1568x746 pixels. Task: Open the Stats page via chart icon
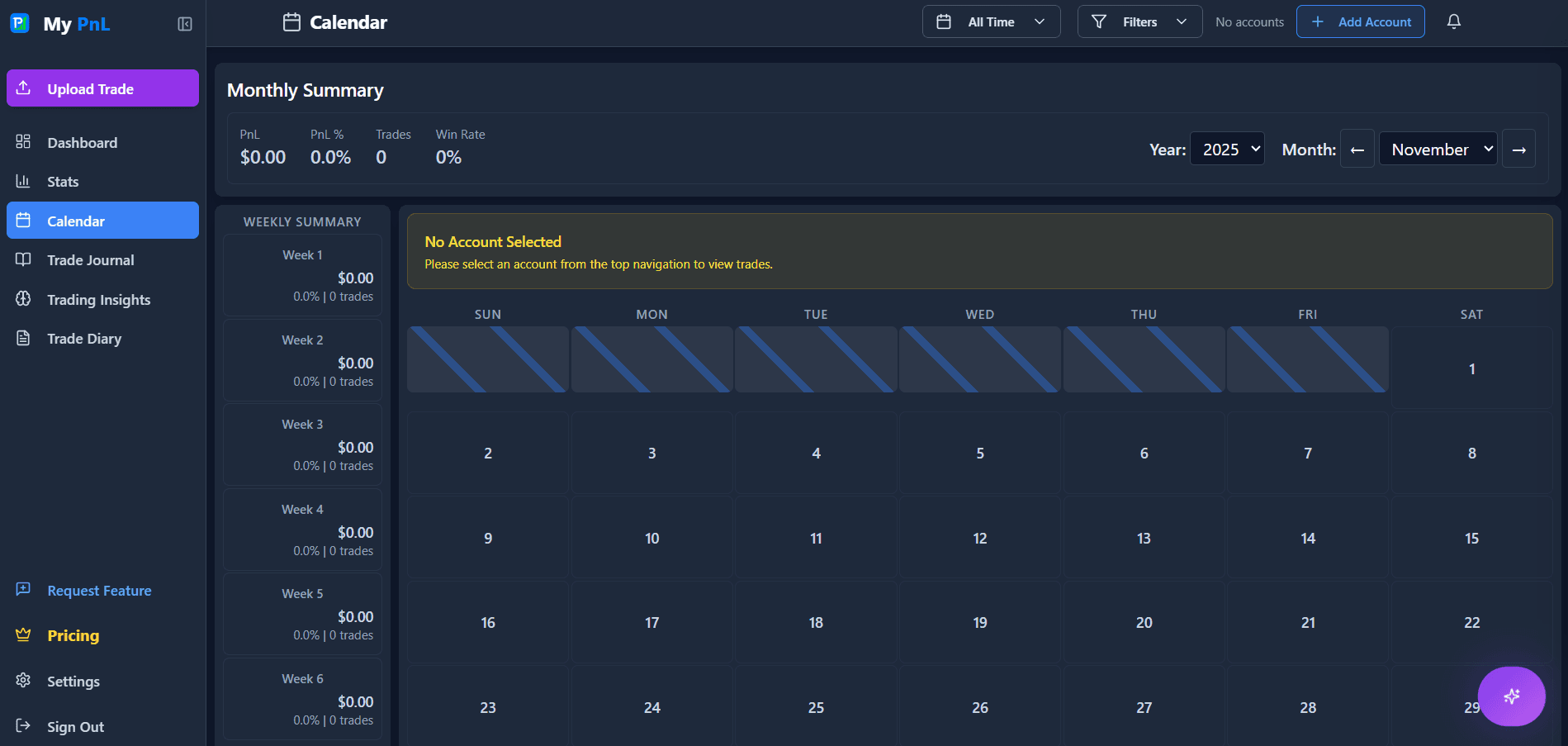[x=23, y=181]
